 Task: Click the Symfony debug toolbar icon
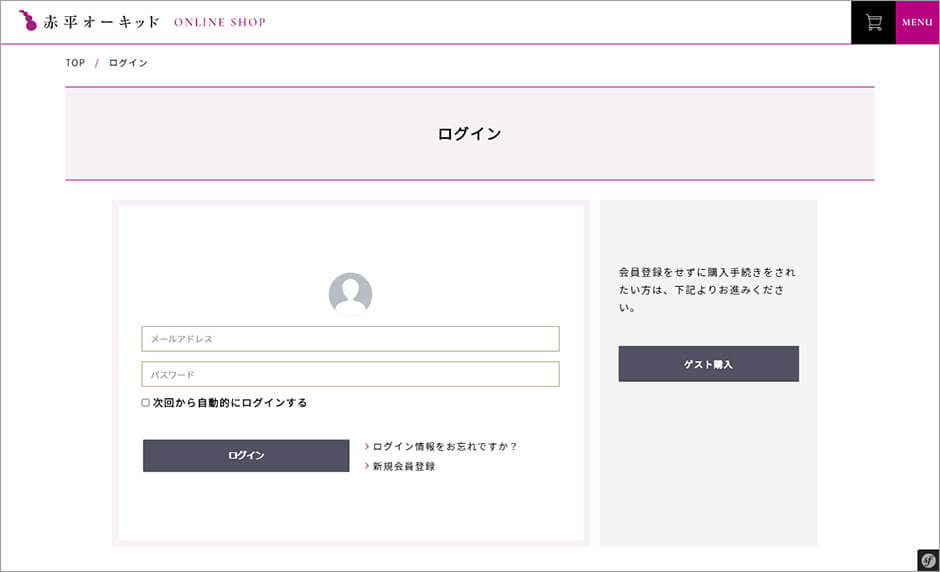[x=929, y=561]
